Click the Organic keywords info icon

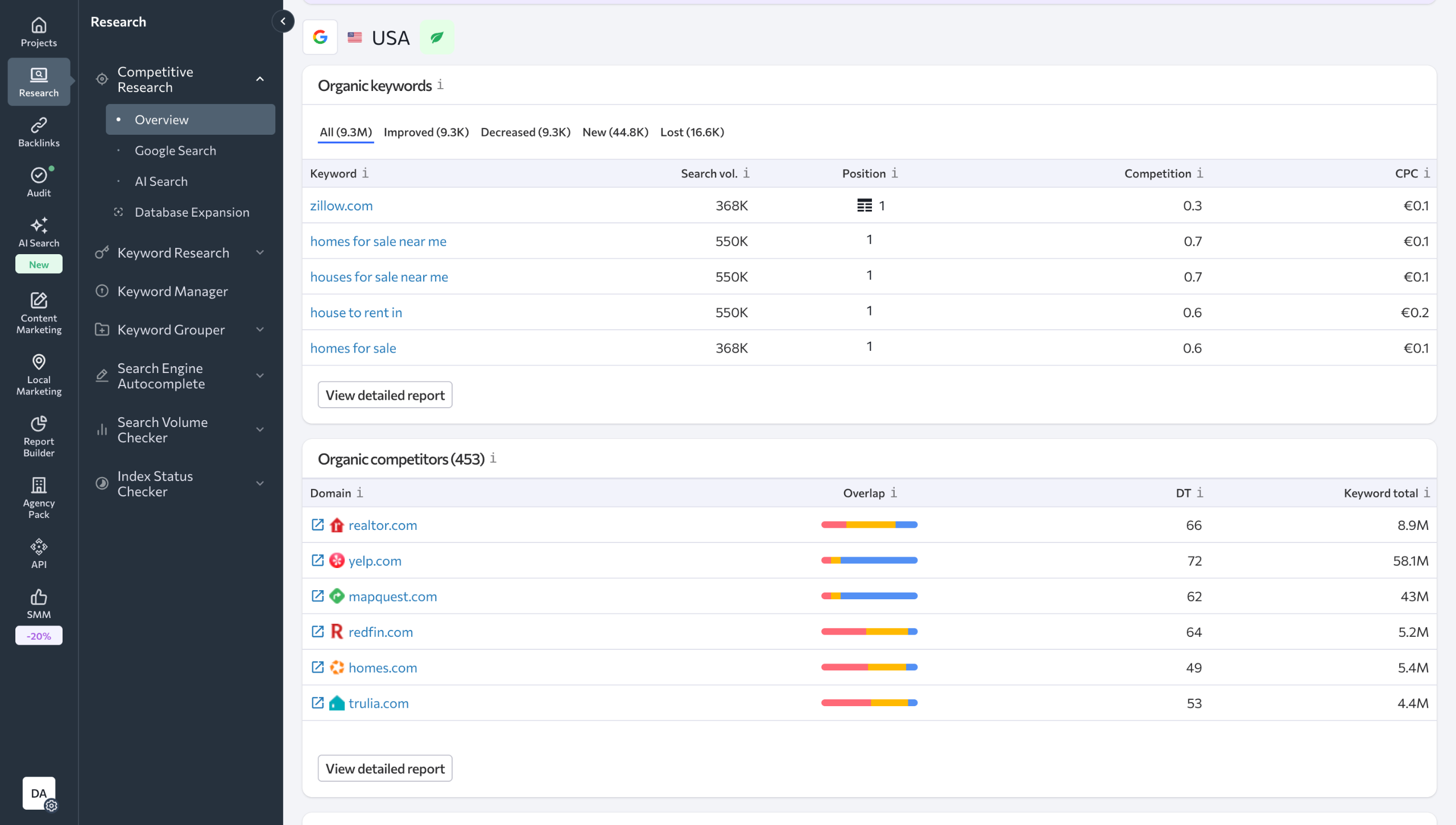point(440,85)
